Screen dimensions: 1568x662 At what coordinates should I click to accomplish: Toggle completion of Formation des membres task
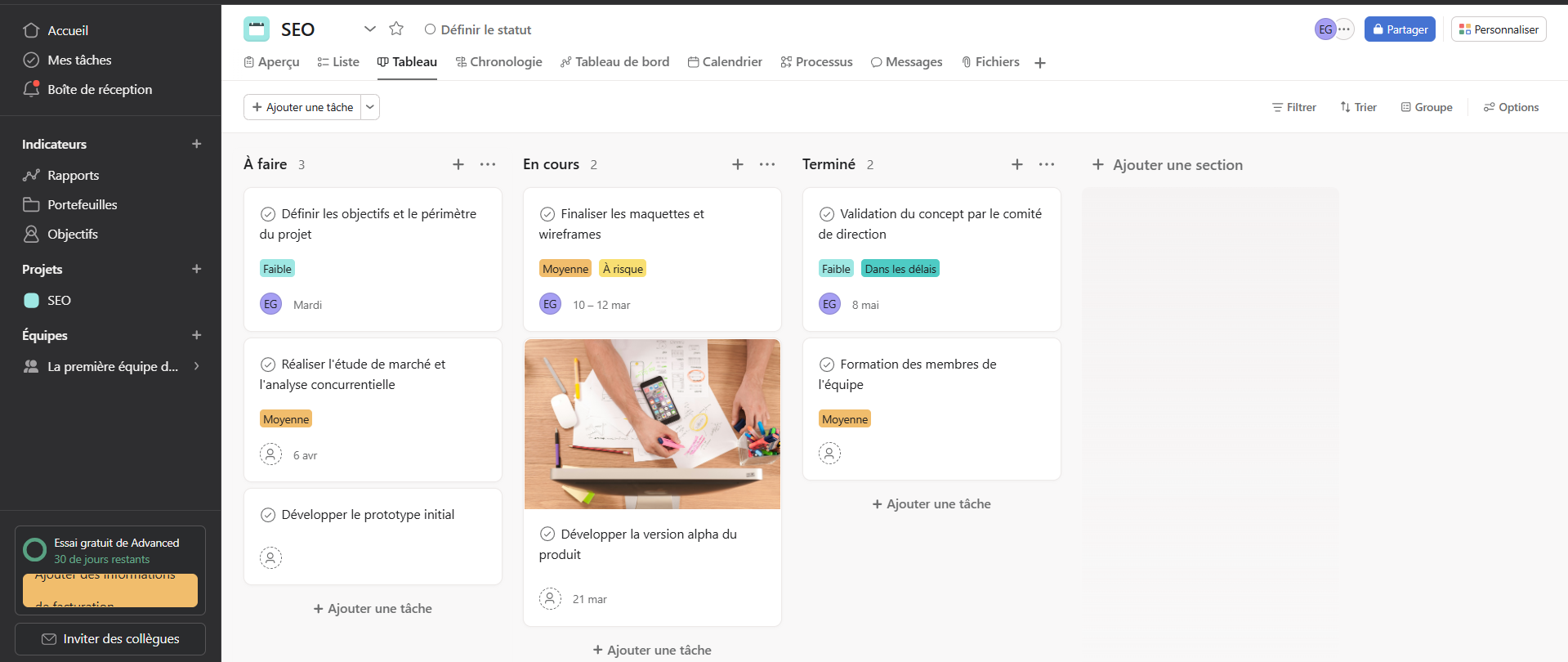click(827, 365)
